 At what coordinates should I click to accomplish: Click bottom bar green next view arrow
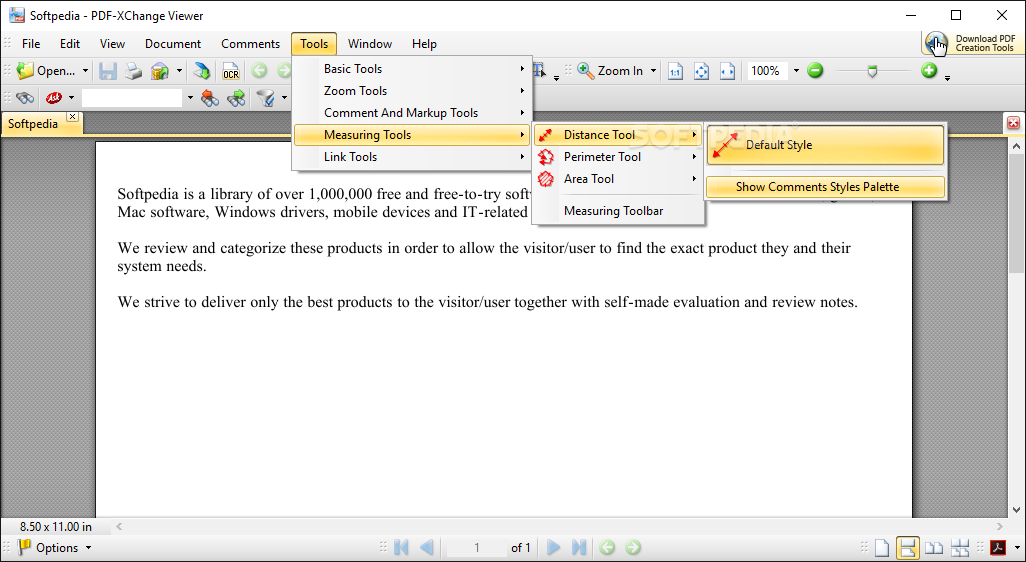tap(633, 548)
